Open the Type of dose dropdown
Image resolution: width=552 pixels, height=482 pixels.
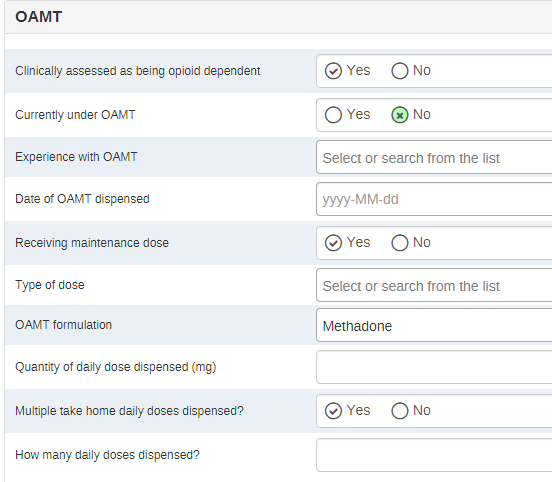[x=434, y=285]
